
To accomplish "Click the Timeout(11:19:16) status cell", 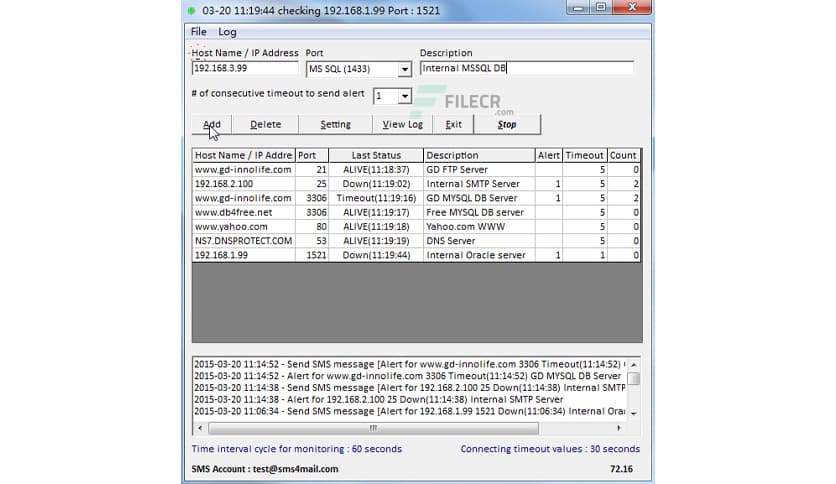I will tap(376, 198).
